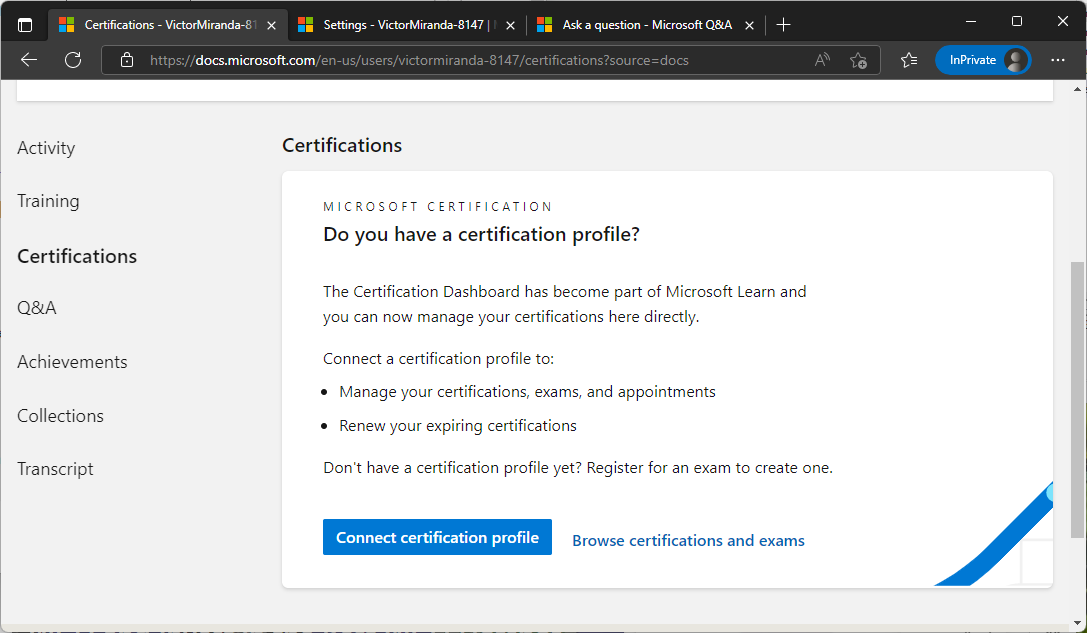This screenshot has width=1087, height=633.
Task: Open Read aloud with the A icon
Action: click(821, 60)
